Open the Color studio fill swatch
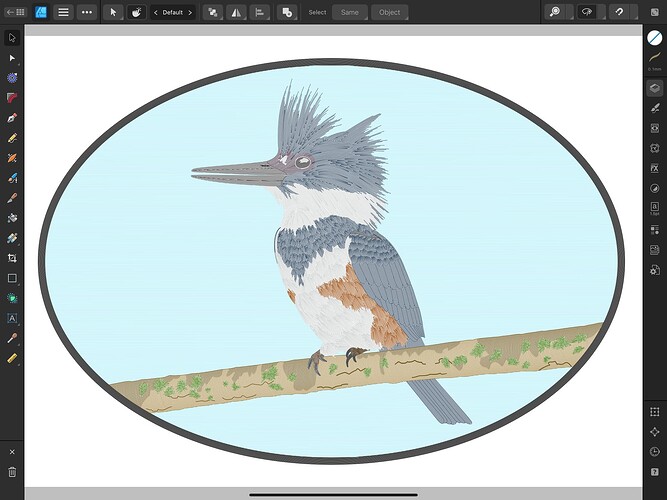667x500 pixels. (x=655, y=38)
